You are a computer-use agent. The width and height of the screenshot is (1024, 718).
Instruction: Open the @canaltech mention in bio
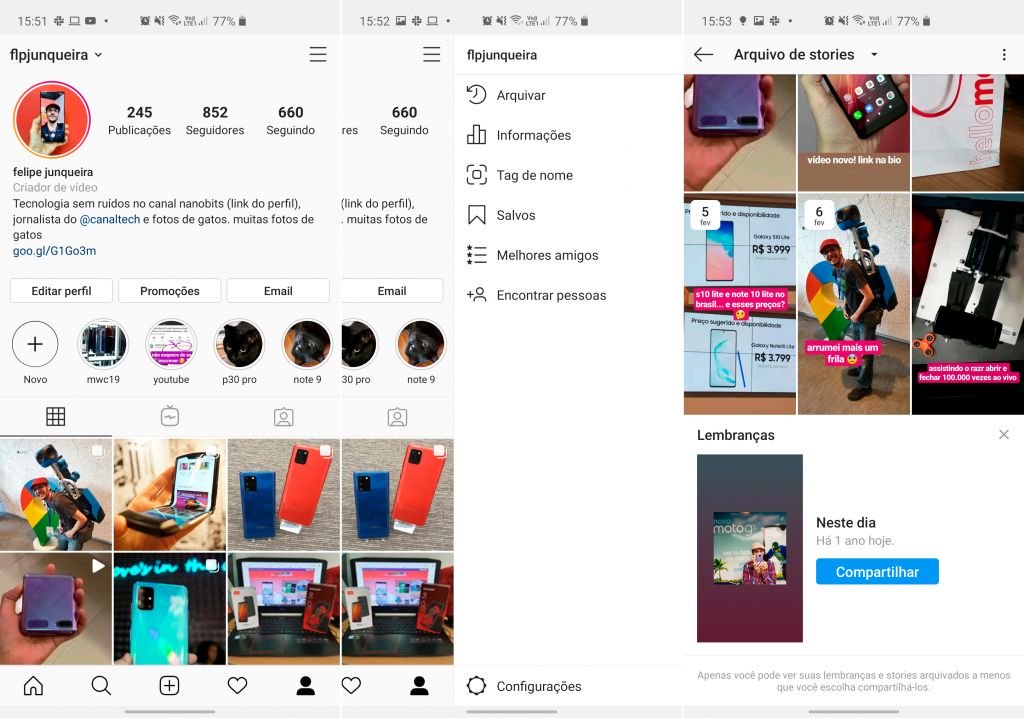pyautogui.click(x=110, y=220)
